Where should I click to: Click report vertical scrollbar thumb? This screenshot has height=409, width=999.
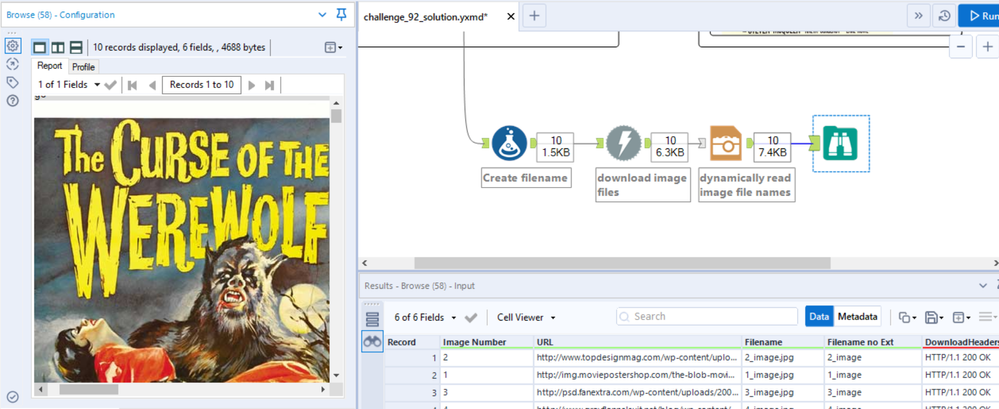click(336, 116)
